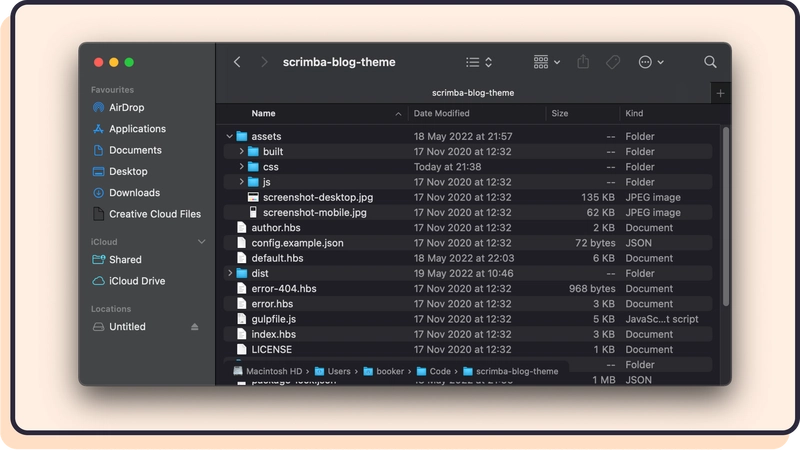
Task: Open AirDrop in sidebar
Action: point(126,107)
